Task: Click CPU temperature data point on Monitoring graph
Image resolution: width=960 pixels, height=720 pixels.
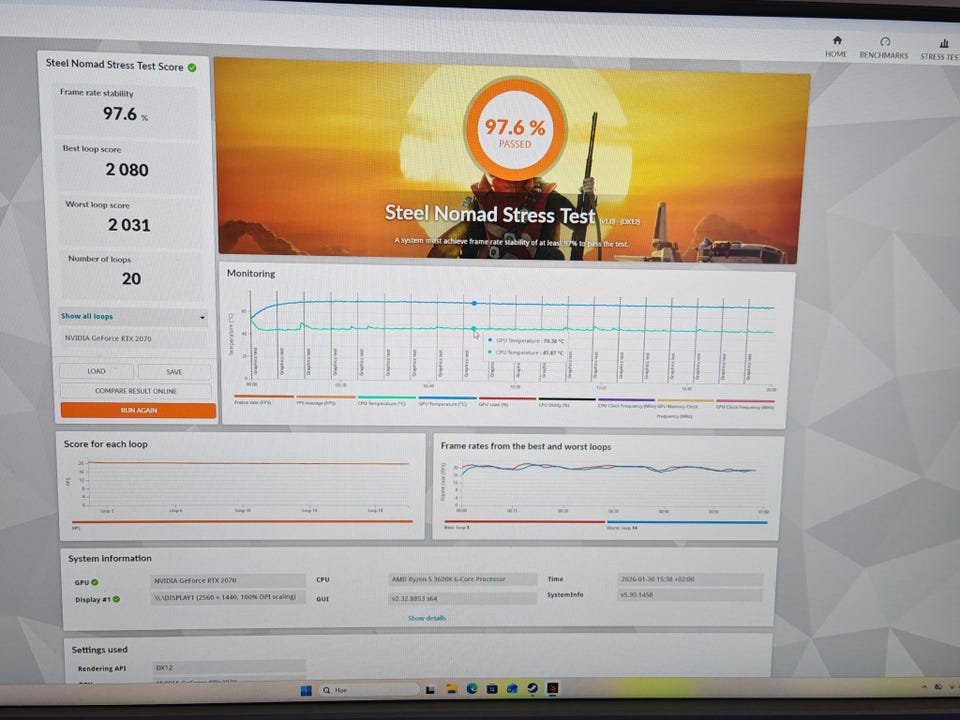Action: [x=474, y=329]
